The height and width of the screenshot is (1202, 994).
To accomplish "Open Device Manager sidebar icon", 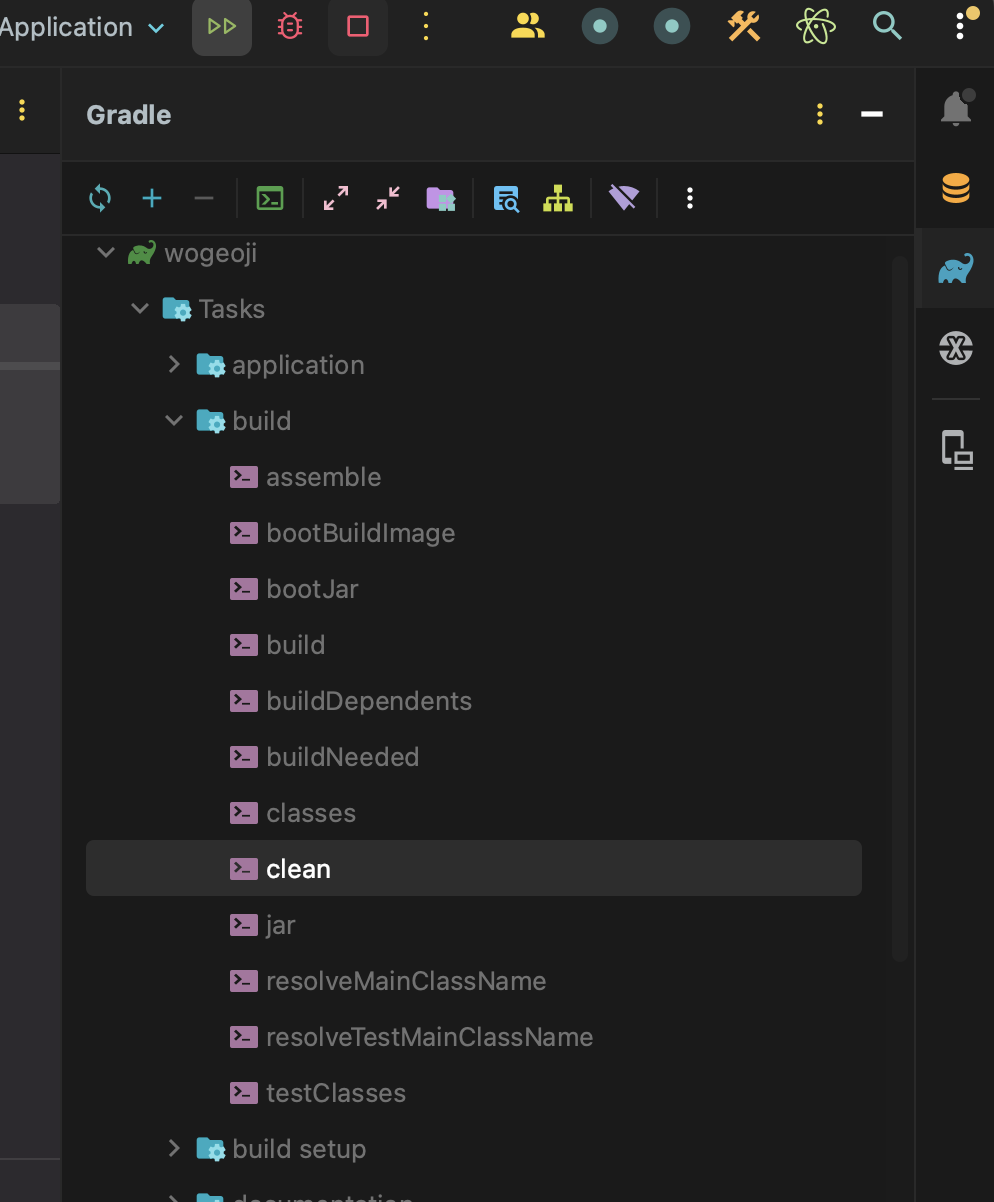I will click(x=956, y=449).
